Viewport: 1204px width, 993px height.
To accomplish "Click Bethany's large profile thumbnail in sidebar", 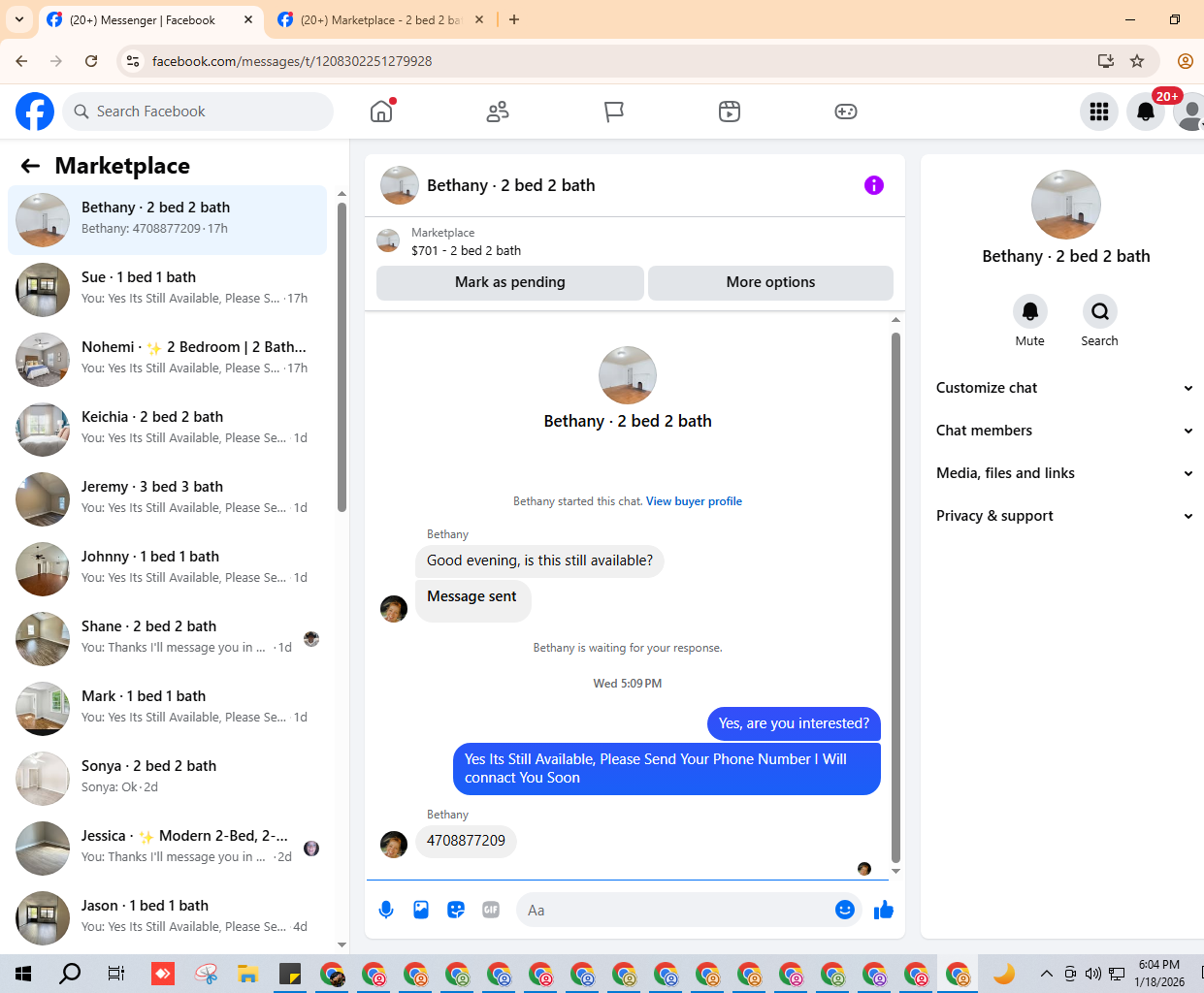I will (x=1066, y=205).
